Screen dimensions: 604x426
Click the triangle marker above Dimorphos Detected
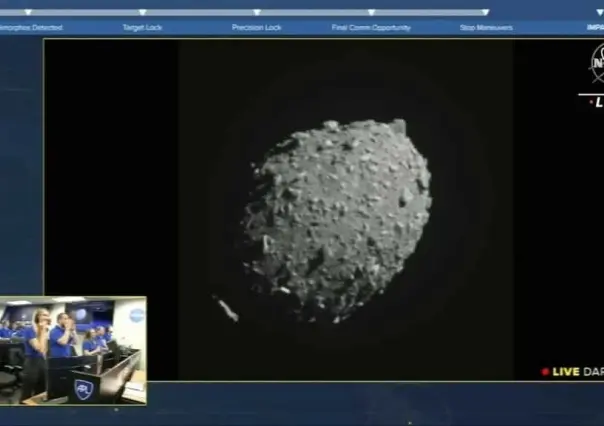point(28,12)
